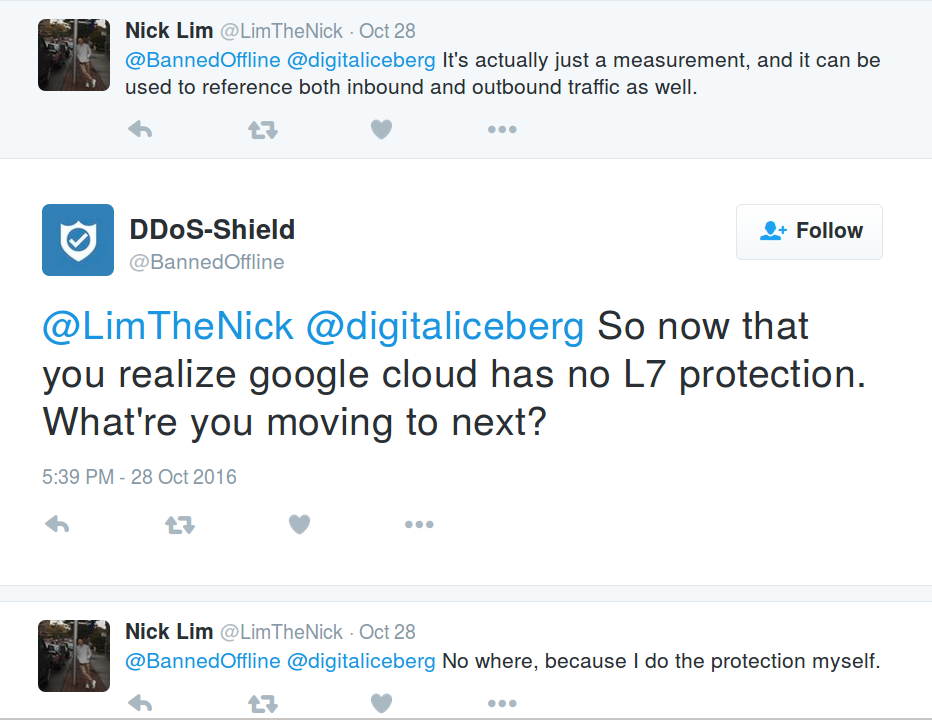Open @LimTheNick mention in main tweet

(x=168, y=326)
